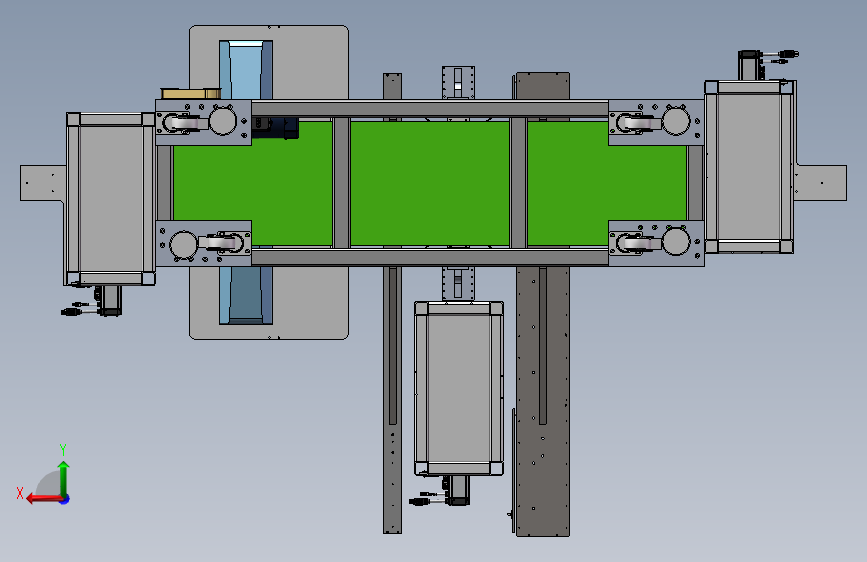This screenshot has height=562, width=867.
Task: Click the green Y label above the triad
Action: click(x=63, y=449)
